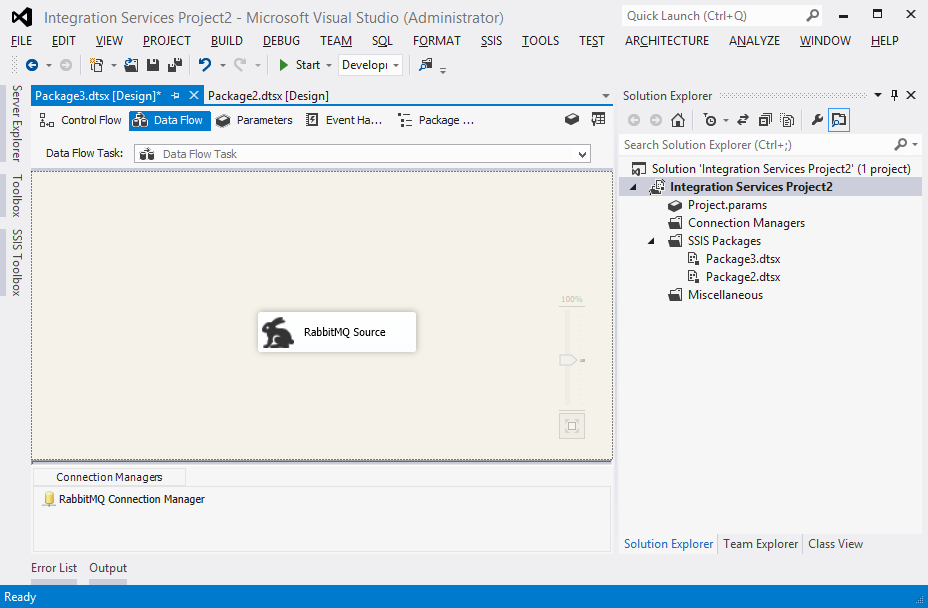Screen dimensions: 928x608
Task: Click the zoom fit-to-view icon on canvas
Action: coord(572,426)
